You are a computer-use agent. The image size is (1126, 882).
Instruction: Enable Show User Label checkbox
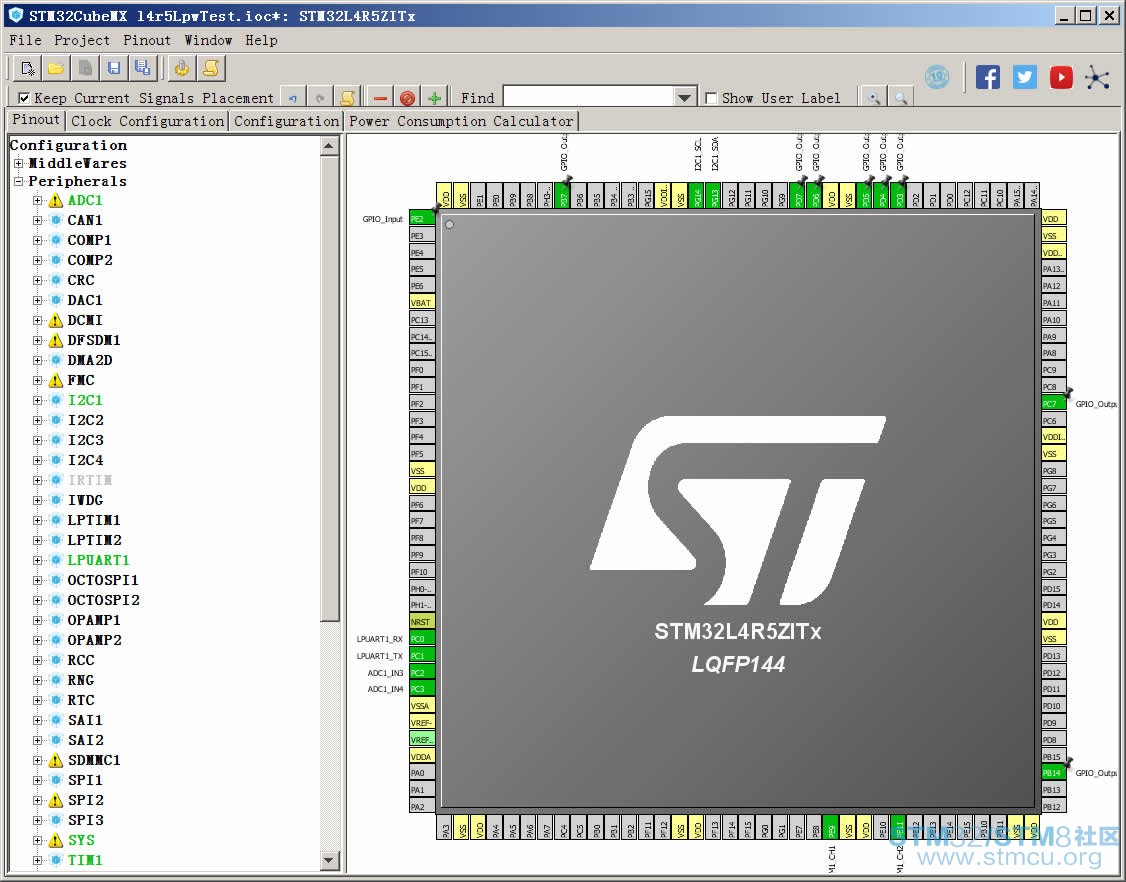pyautogui.click(x=711, y=98)
